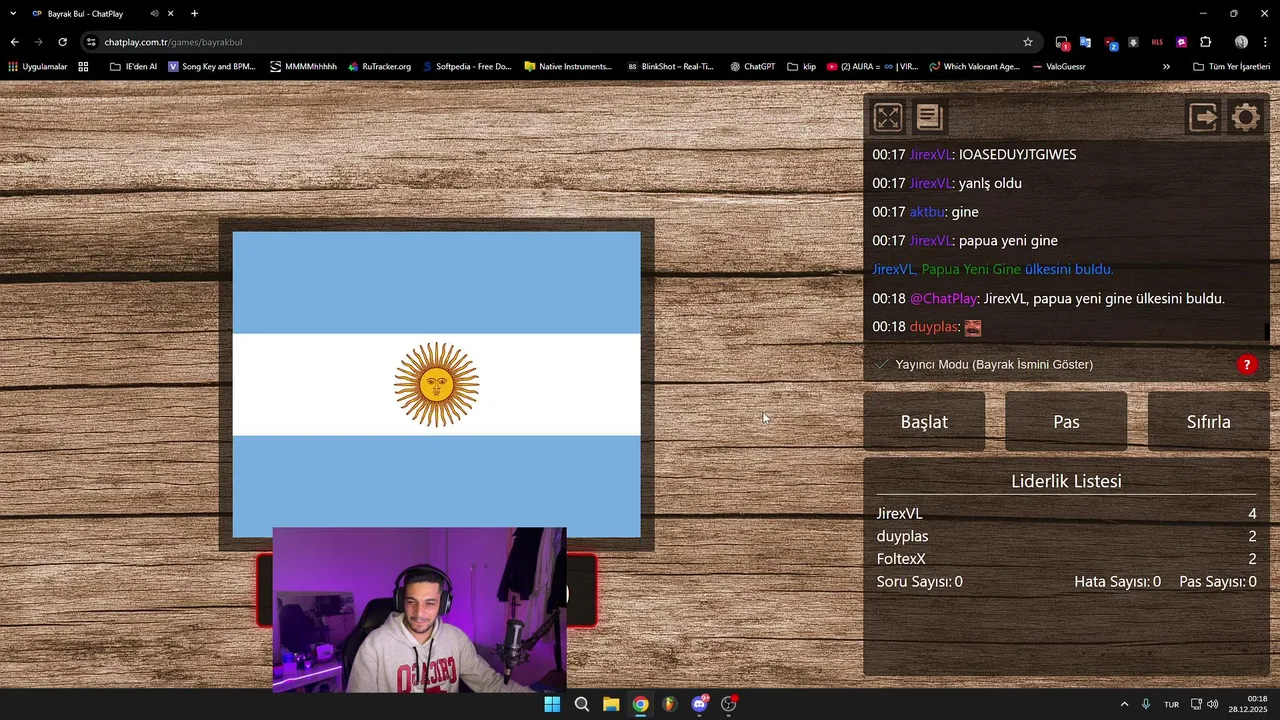The width and height of the screenshot is (1280, 720).
Task: Click tray microphone icon
Action: point(1146,704)
